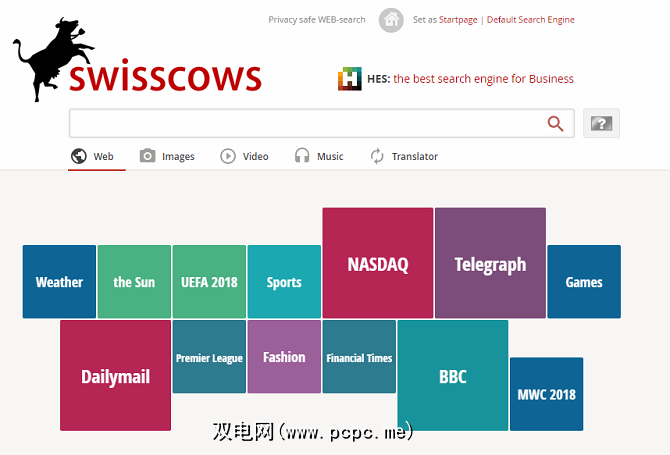This screenshot has width=670, height=455.
Task: Click the grey home icon
Action: click(391, 20)
